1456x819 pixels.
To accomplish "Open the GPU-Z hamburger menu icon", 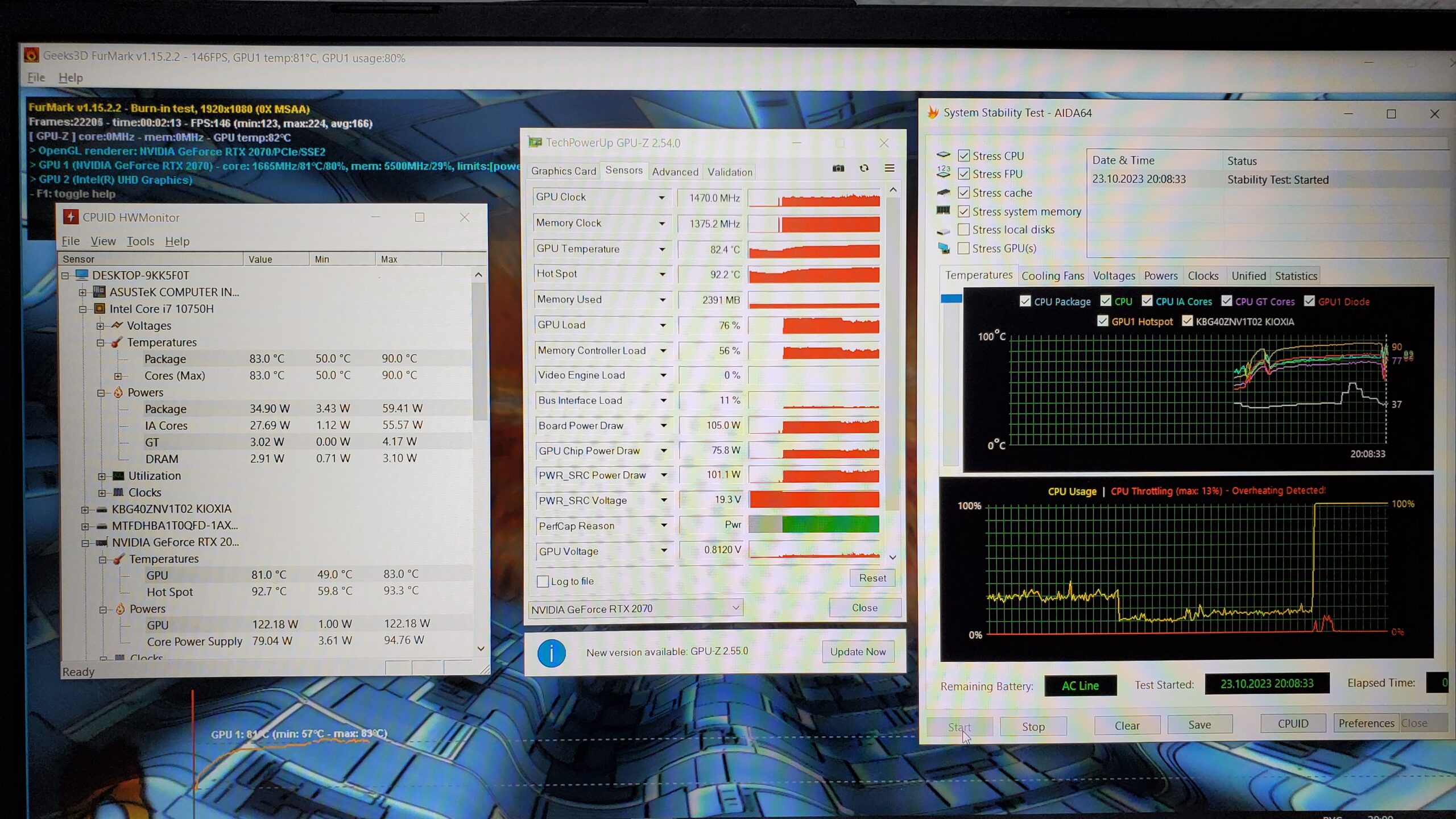I will 890,168.
